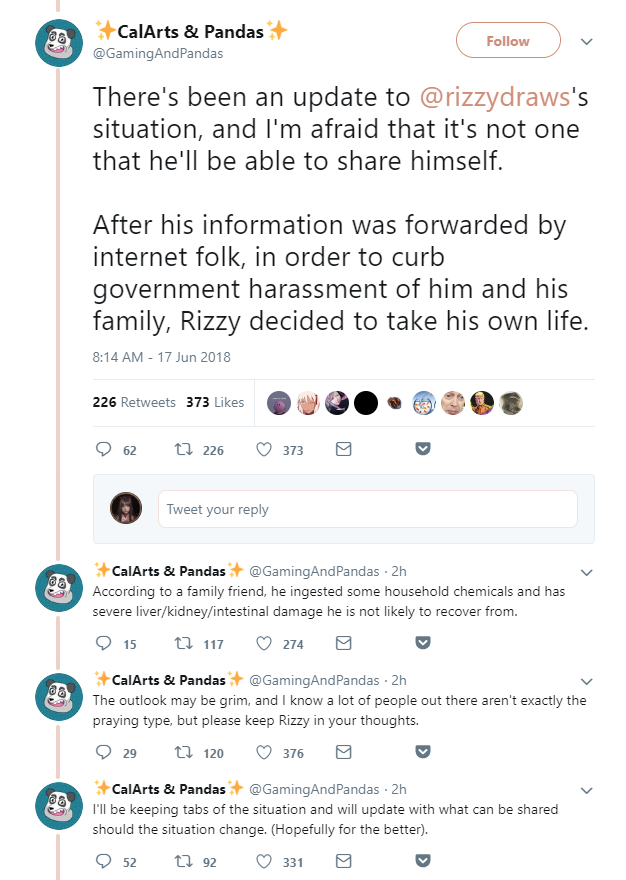626x880 pixels.
Task: Click envelope icon on 'keeping tabs' tweet
Action: [x=344, y=861]
